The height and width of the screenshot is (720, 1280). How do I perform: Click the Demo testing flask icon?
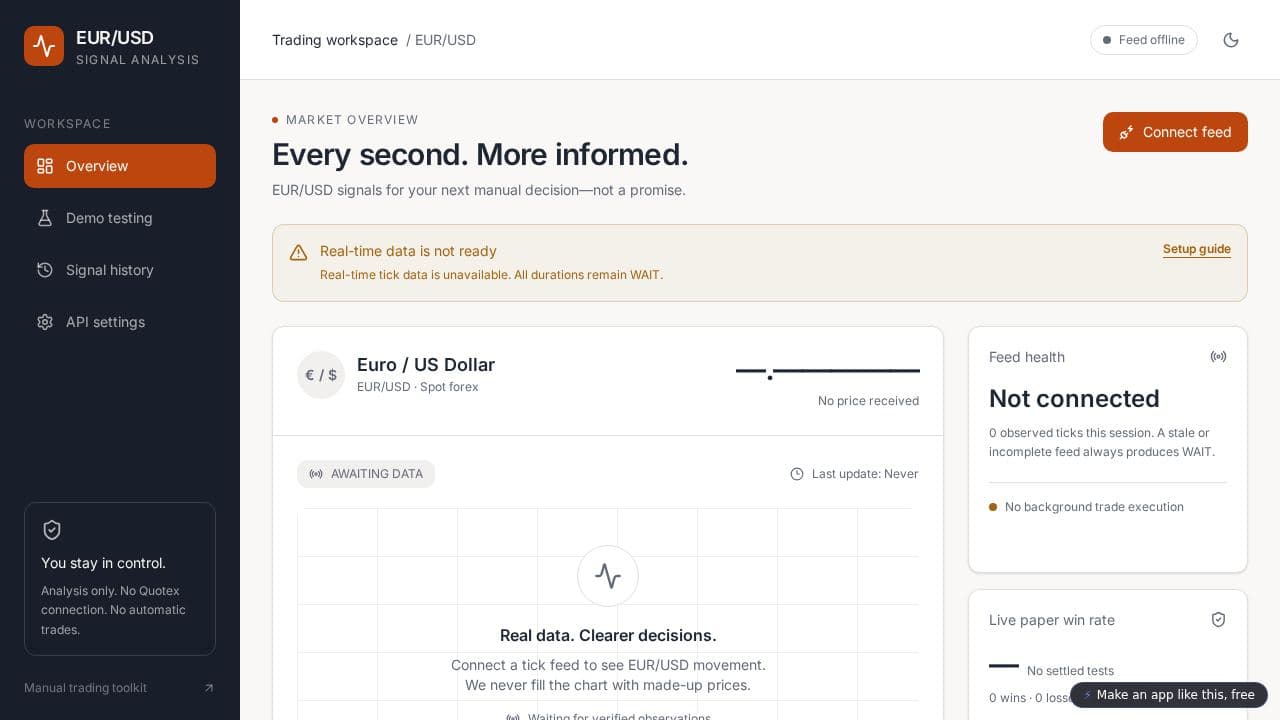pos(45,218)
